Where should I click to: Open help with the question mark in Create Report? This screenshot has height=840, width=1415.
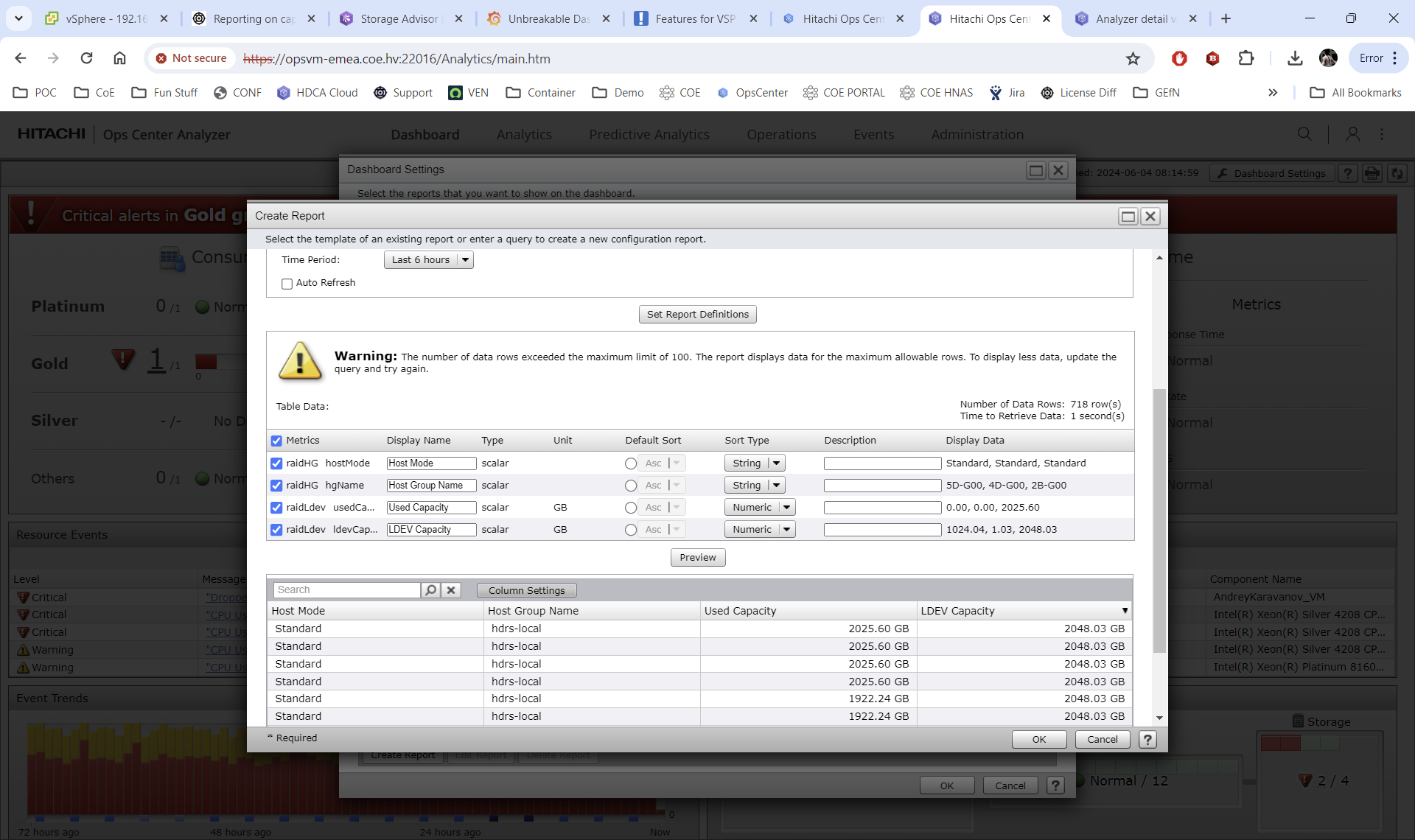click(1147, 739)
